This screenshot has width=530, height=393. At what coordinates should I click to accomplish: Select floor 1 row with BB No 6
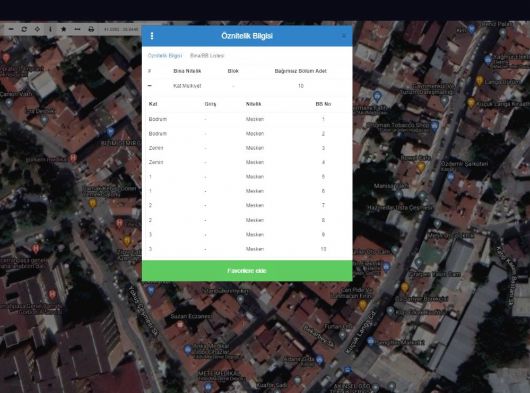(x=247, y=191)
